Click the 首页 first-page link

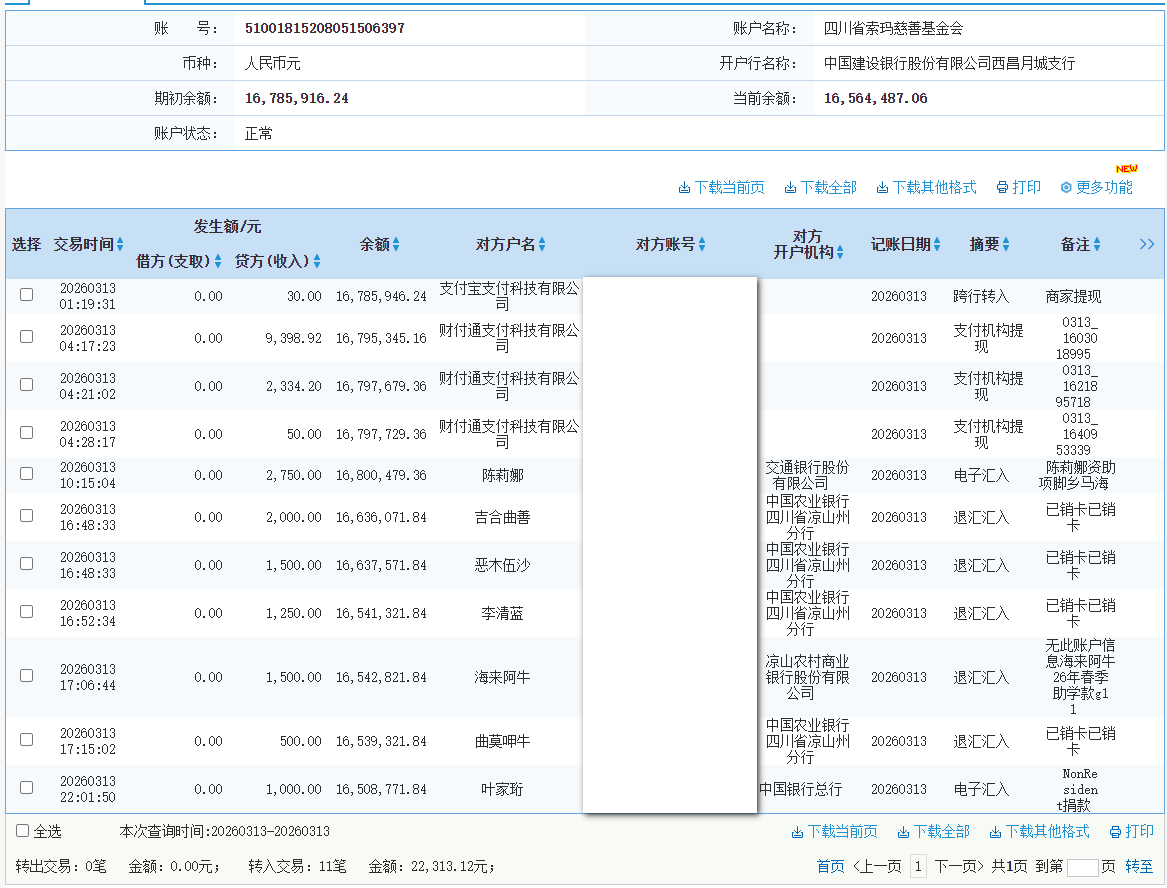click(831, 866)
